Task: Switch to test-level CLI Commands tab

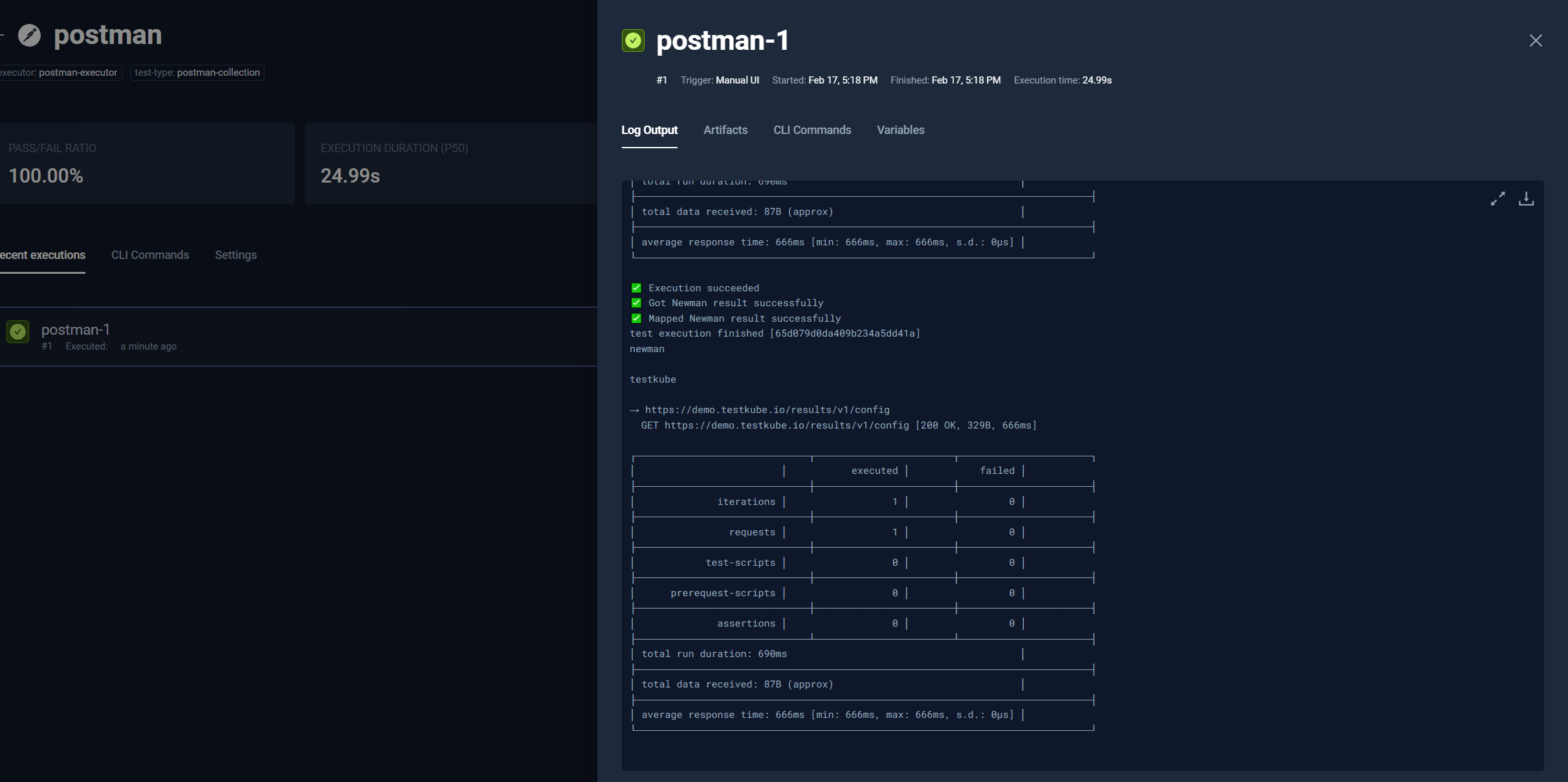Action: (150, 255)
